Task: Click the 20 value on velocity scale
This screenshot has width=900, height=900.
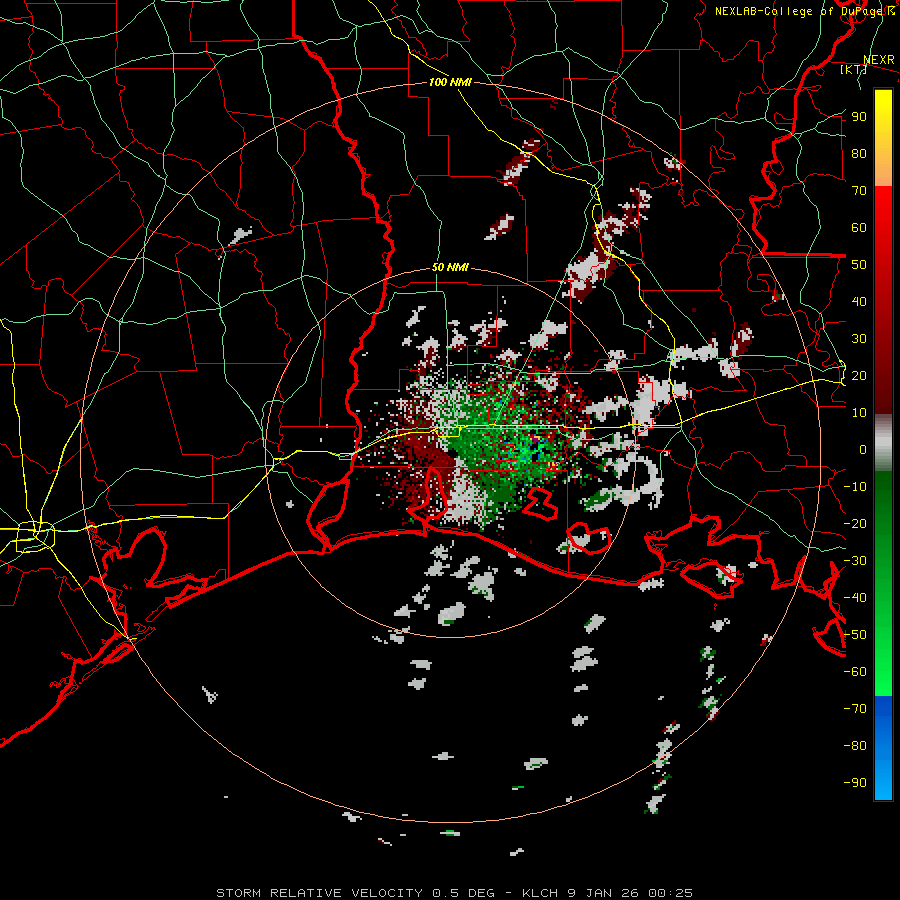Action: (859, 376)
